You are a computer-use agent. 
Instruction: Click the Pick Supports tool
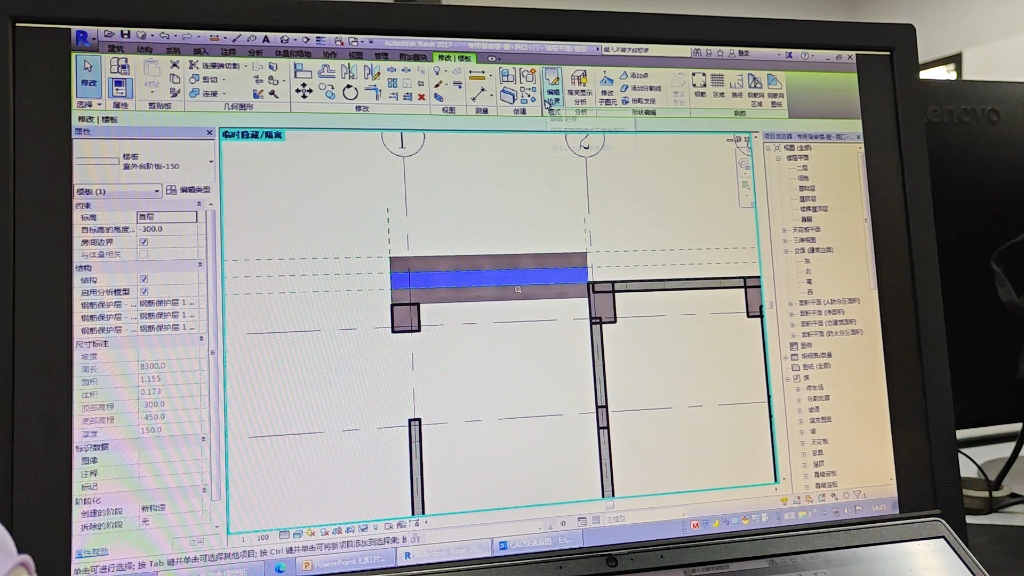639,101
